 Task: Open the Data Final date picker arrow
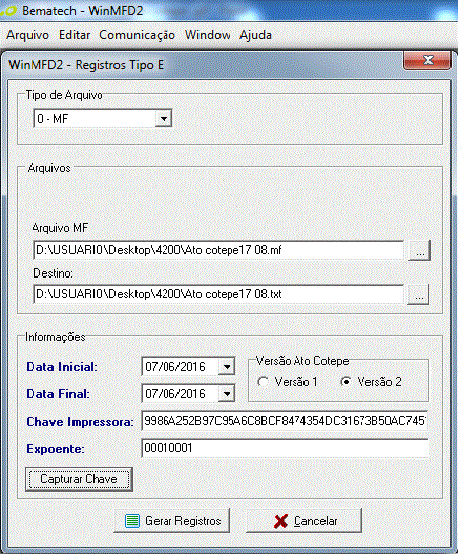[227, 394]
